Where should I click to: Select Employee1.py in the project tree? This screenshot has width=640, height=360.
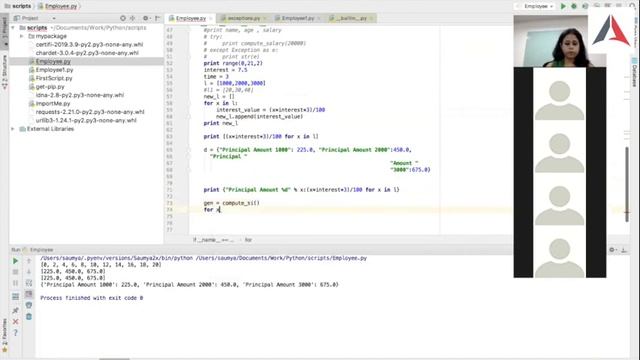click(x=54, y=70)
